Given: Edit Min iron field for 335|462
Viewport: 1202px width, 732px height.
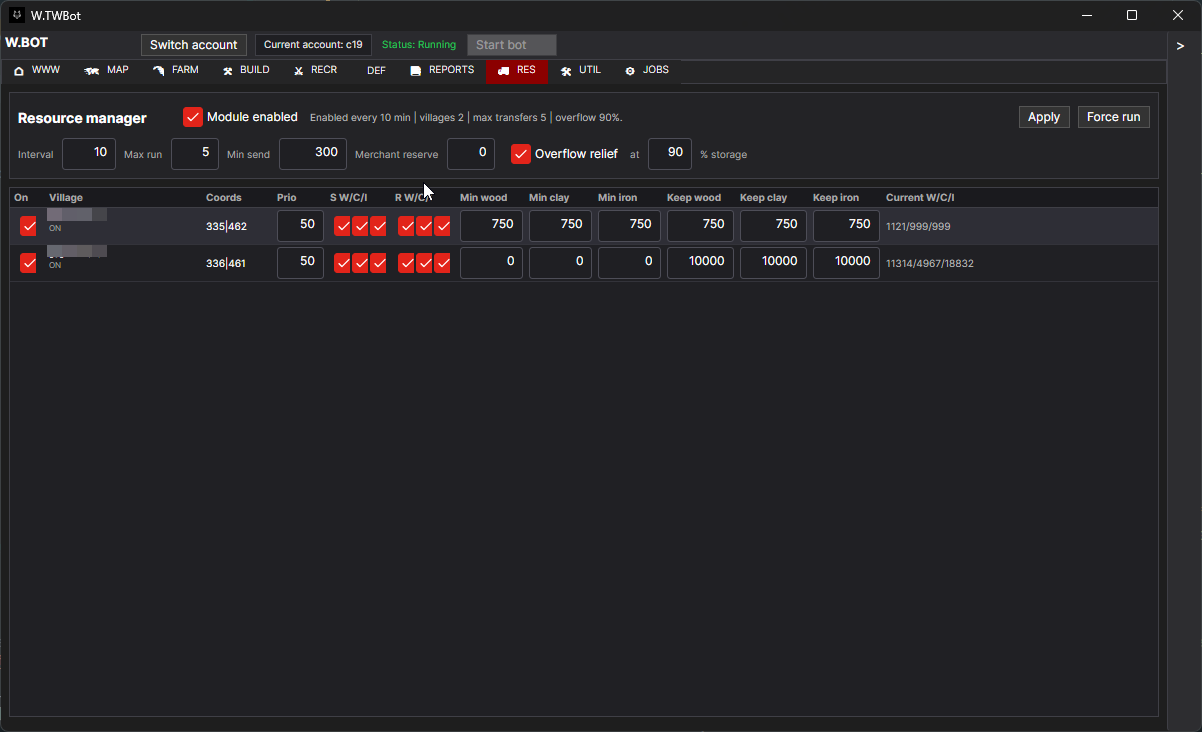Looking at the screenshot, I should pos(629,226).
